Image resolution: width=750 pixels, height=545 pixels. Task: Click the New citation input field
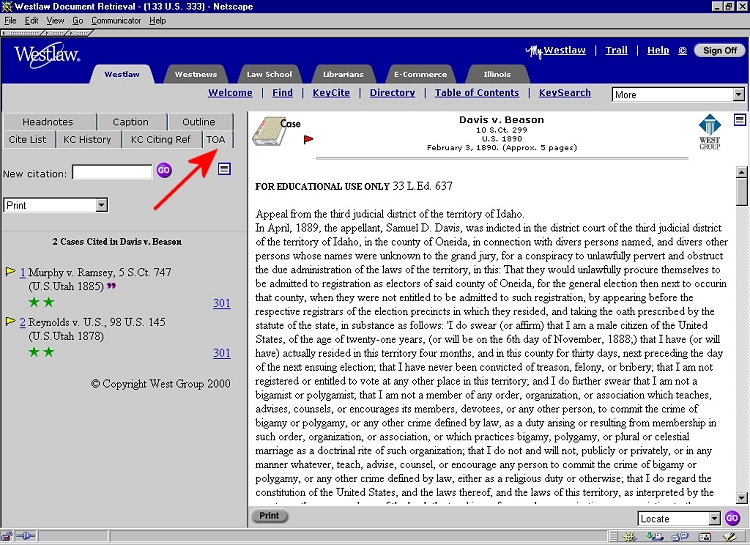click(112, 172)
